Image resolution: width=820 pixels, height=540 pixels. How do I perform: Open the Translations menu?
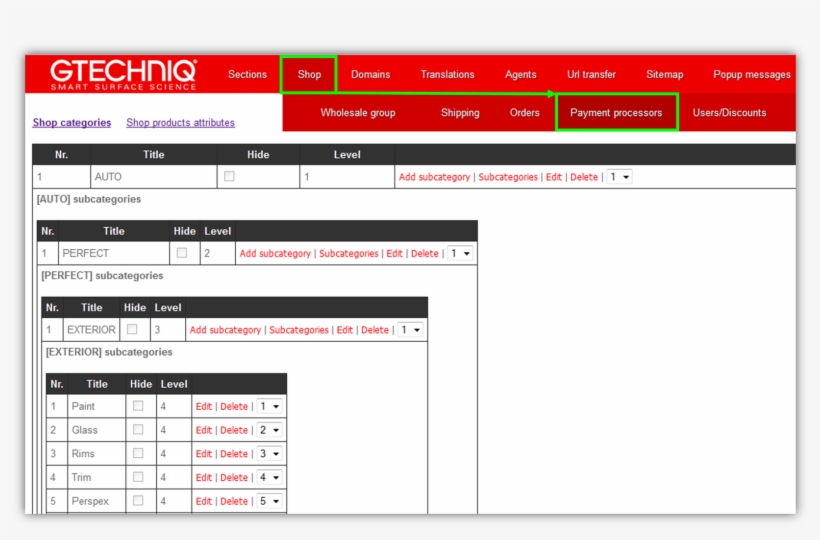447,74
